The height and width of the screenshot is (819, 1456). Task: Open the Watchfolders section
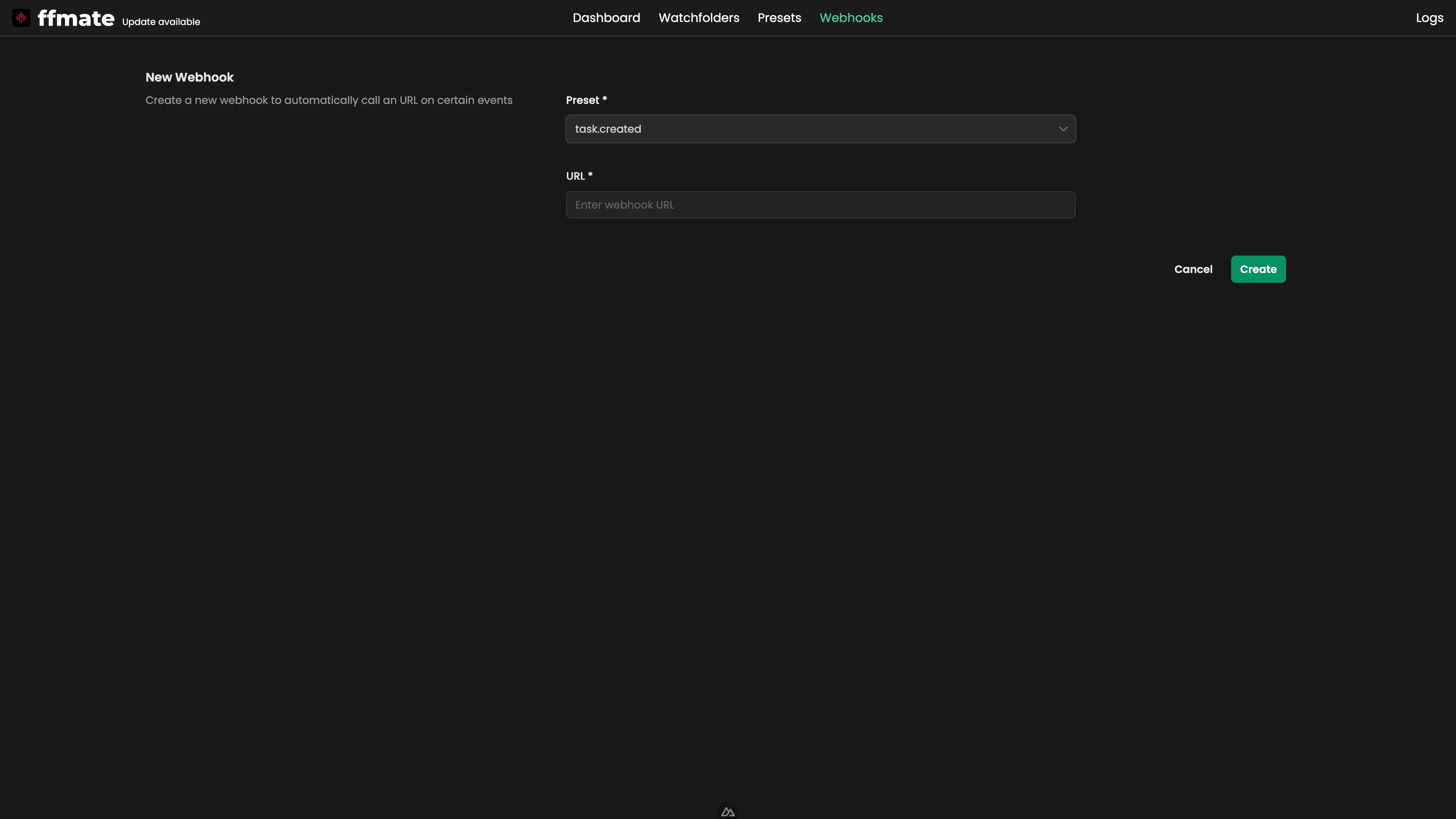coord(698,17)
